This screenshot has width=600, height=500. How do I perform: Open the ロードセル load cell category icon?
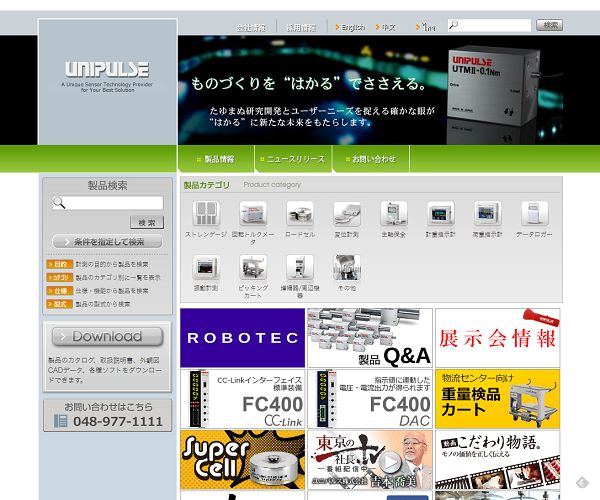tap(300, 213)
